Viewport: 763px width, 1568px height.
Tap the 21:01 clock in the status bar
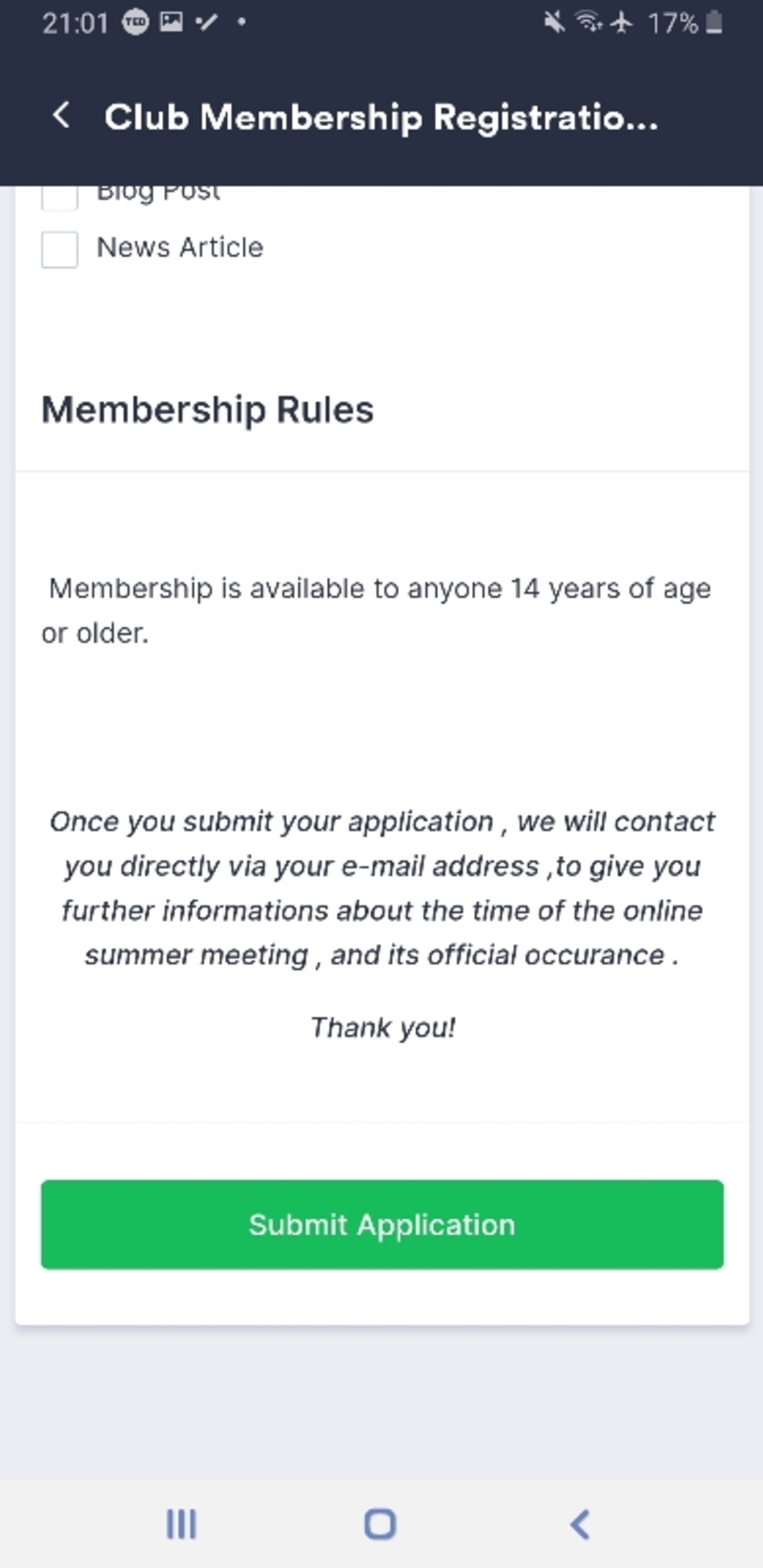(74, 23)
